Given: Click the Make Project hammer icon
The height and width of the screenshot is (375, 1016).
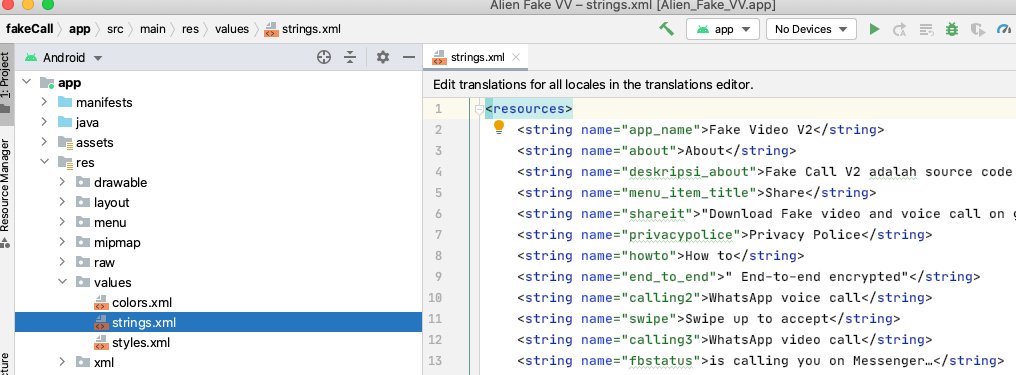Looking at the screenshot, I should click(x=666, y=29).
